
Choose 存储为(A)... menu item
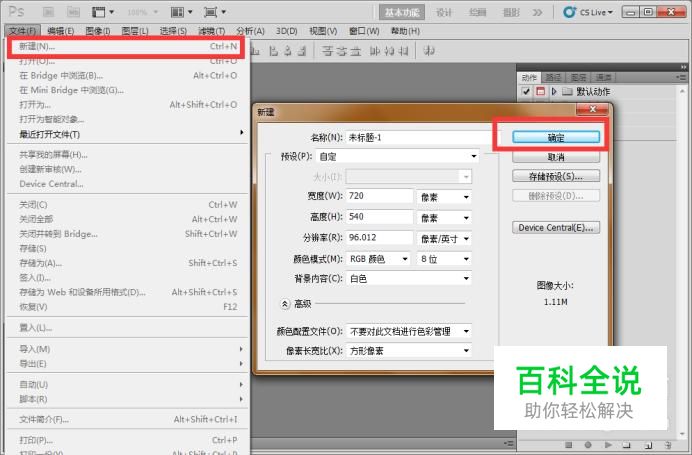[128, 263]
